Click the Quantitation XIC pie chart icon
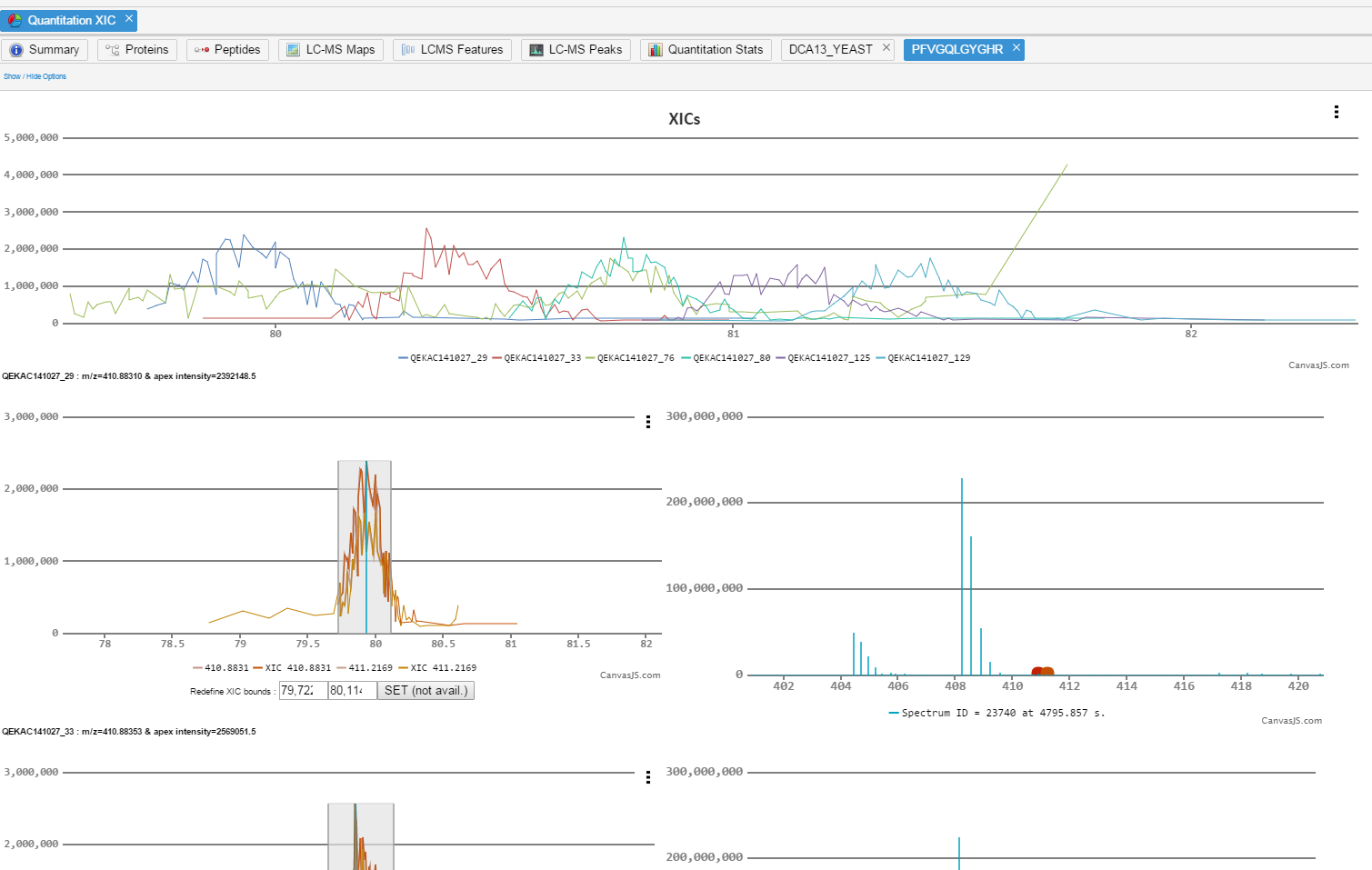This screenshot has width=1372, height=870. point(15,20)
